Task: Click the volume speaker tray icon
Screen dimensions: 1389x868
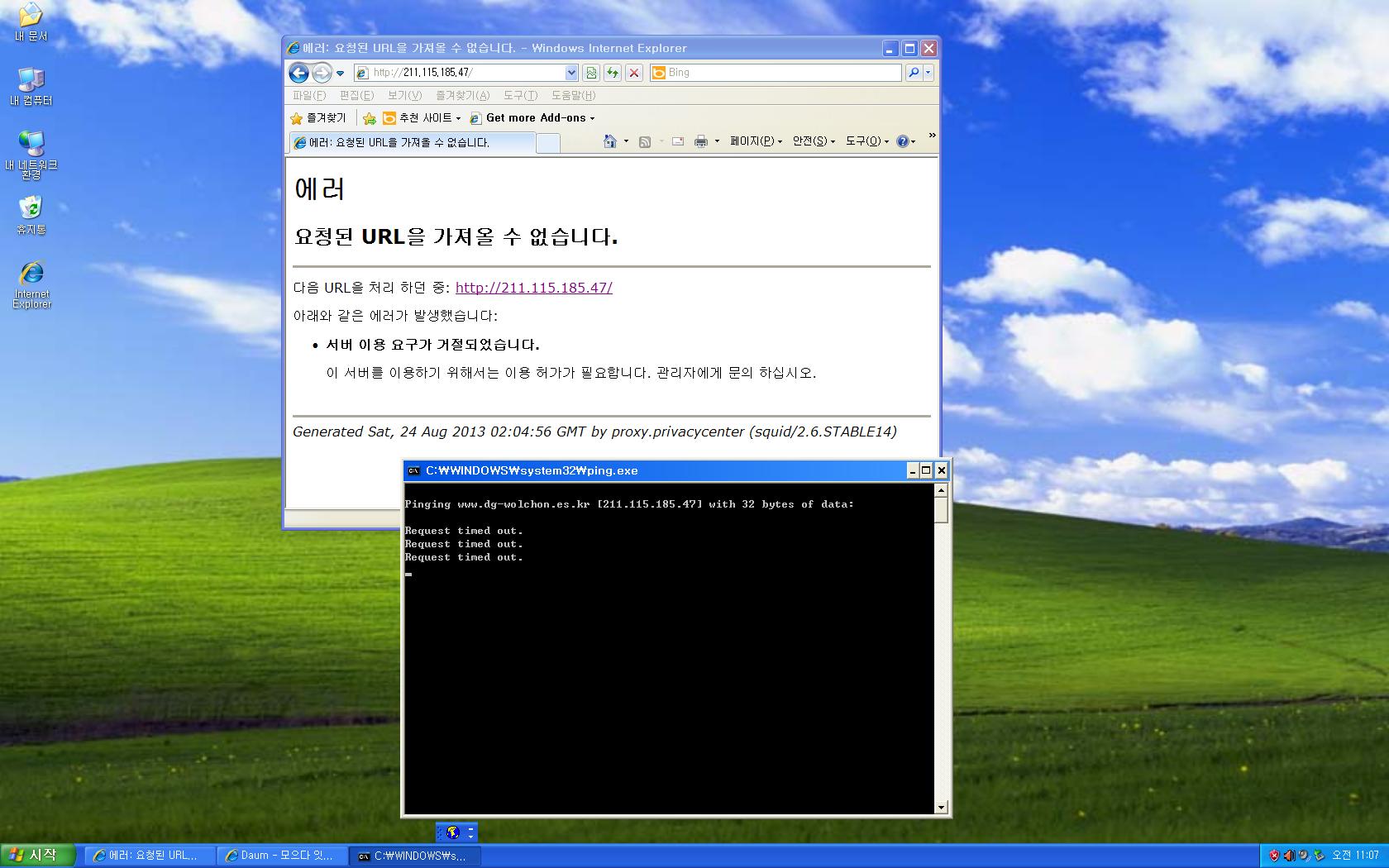Action: (x=1289, y=856)
